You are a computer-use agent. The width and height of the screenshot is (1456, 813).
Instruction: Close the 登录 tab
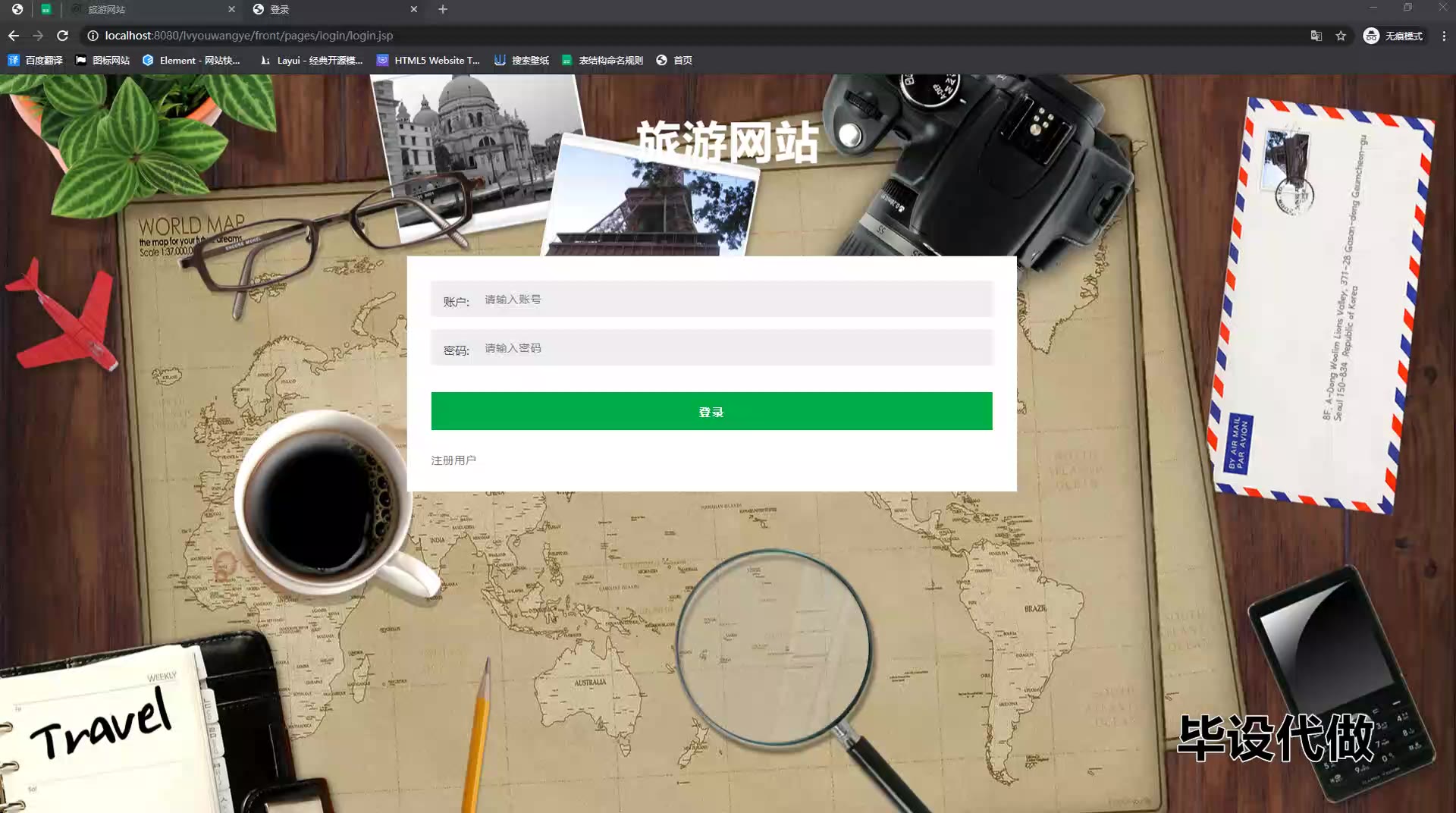pos(413,9)
